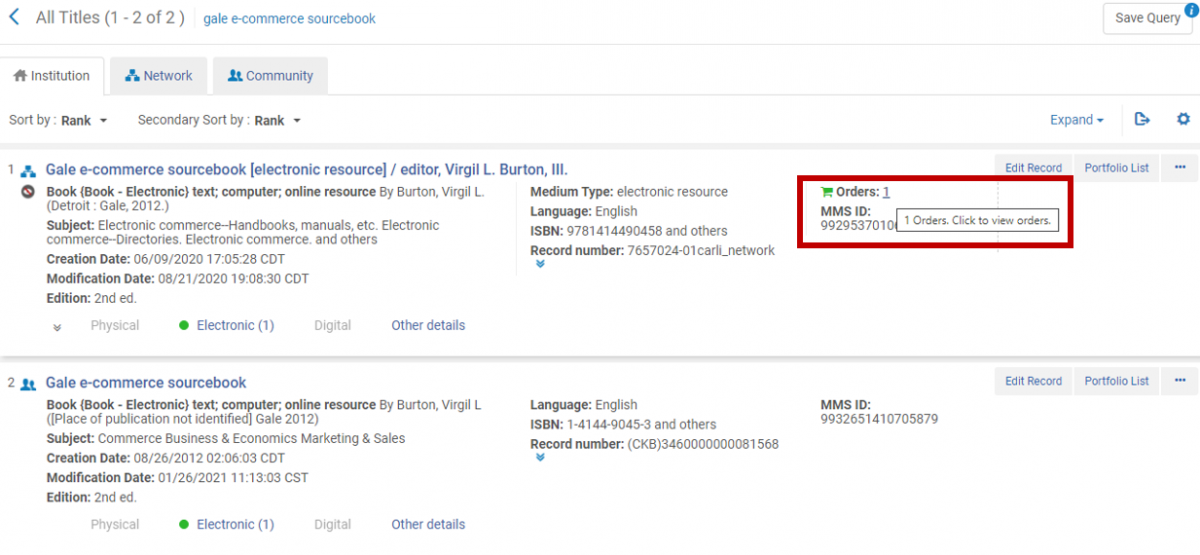
Task: Click the back arrow beside All Titles
Action: (14, 18)
